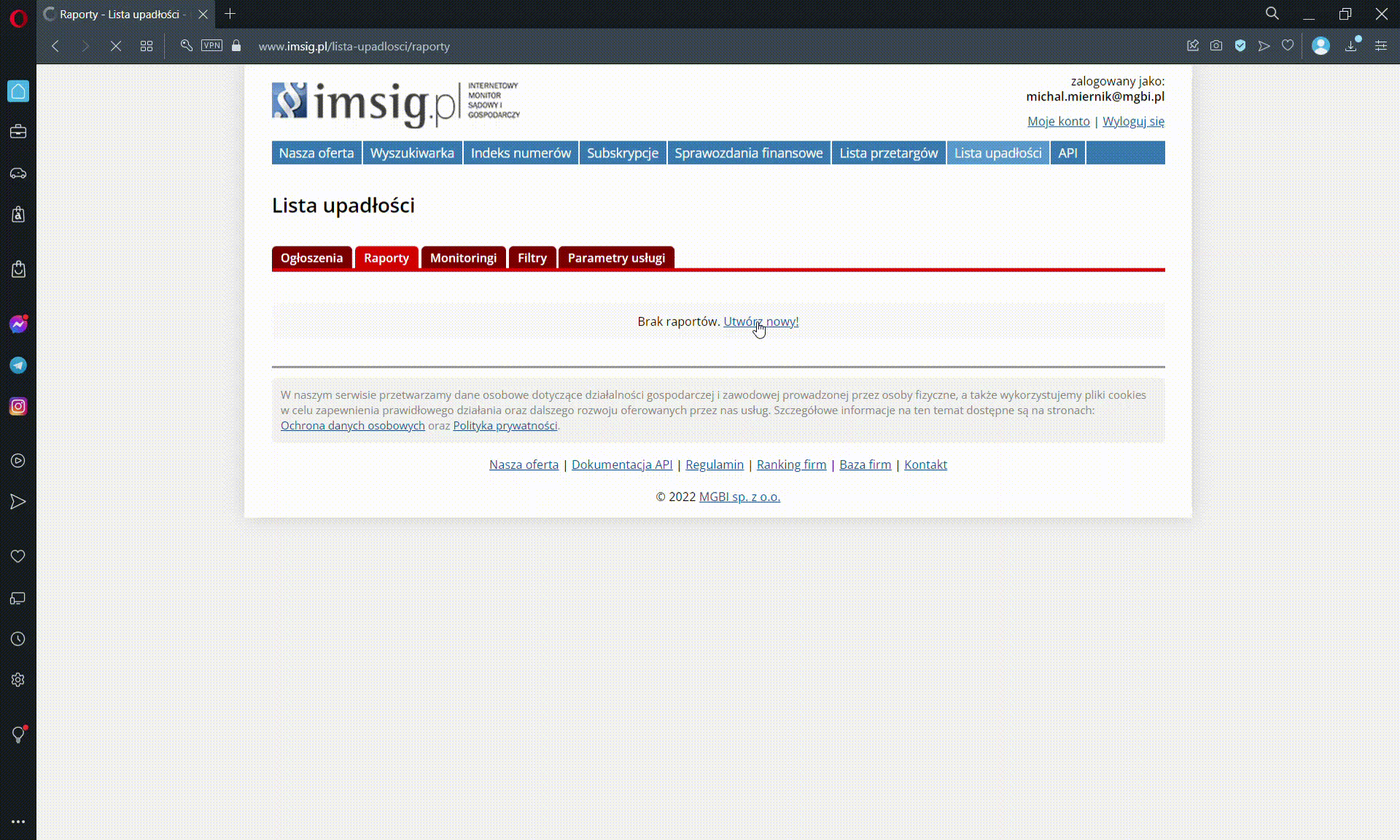This screenshot has width=1400, height=840.
Task: Open the downloads panel icon
Action: (1351, 45)
